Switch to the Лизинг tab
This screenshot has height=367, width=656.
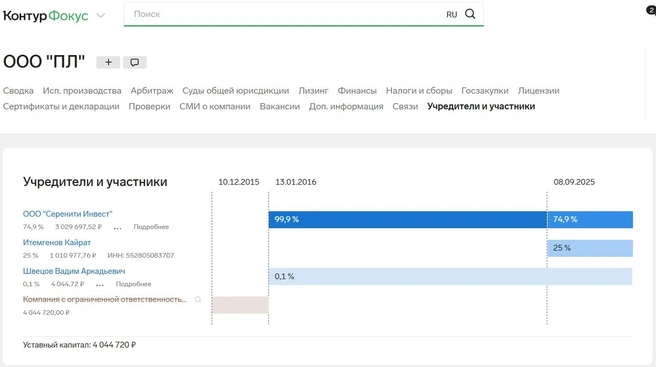click(x=313, y=90)
